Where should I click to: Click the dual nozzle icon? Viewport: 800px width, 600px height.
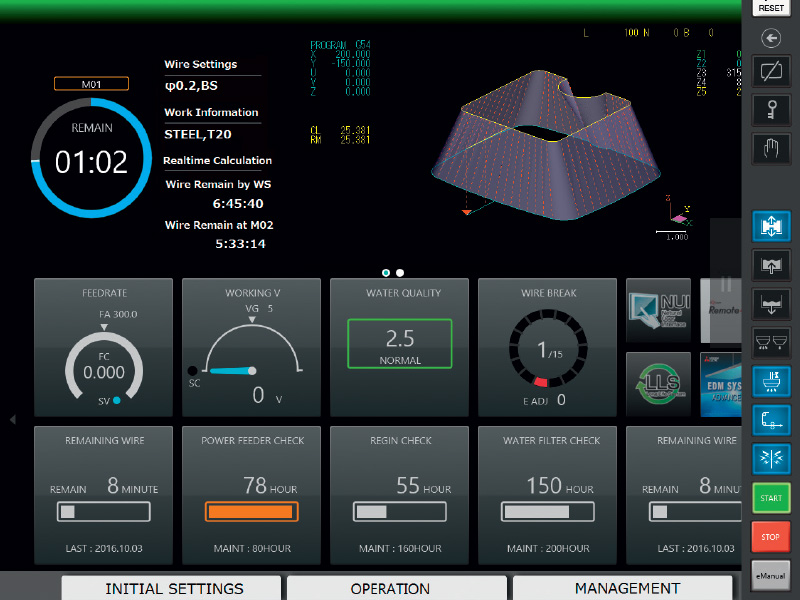click(771, 342)
